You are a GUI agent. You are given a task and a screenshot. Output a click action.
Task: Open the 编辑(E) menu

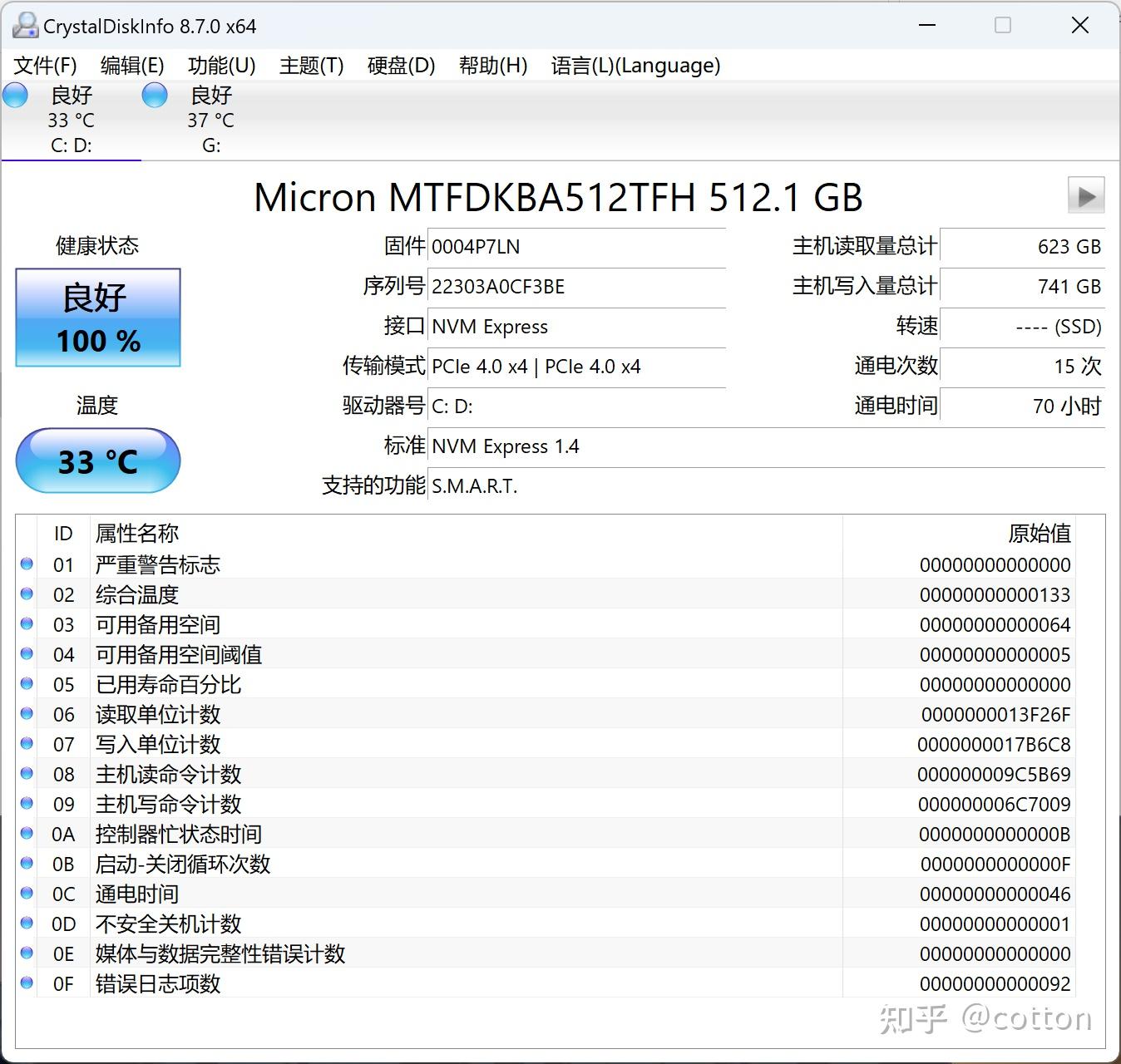[x=132, y=66]
